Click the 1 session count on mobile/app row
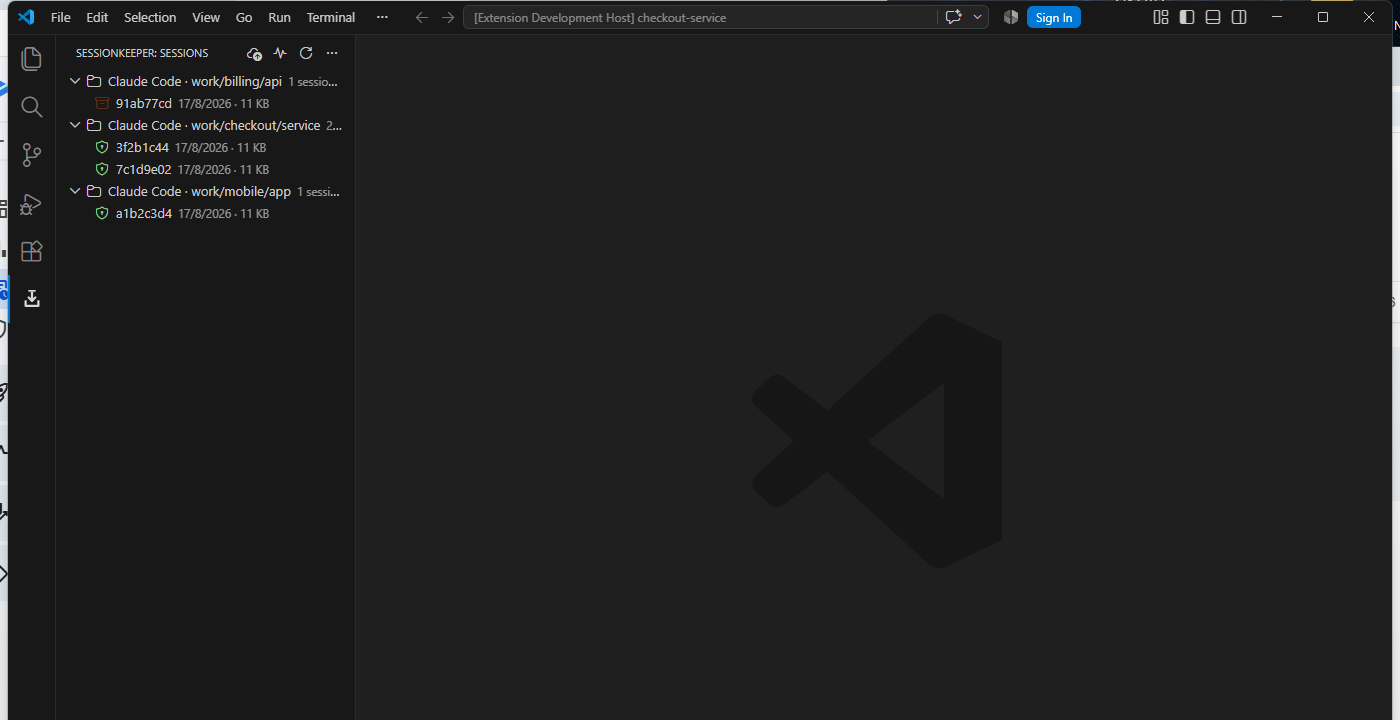This screenshot has width=1400, height=720. (320, 192)
